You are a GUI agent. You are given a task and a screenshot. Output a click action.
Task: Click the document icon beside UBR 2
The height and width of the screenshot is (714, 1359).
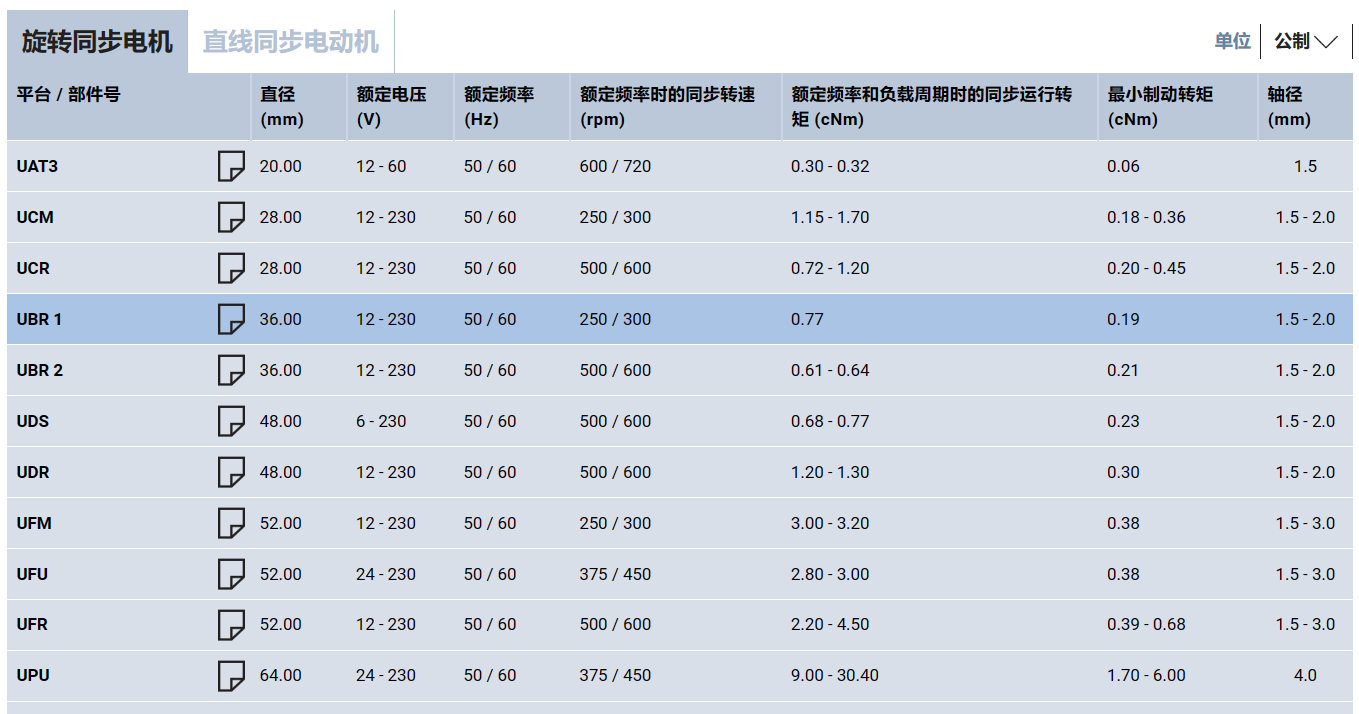click(231, 370)
